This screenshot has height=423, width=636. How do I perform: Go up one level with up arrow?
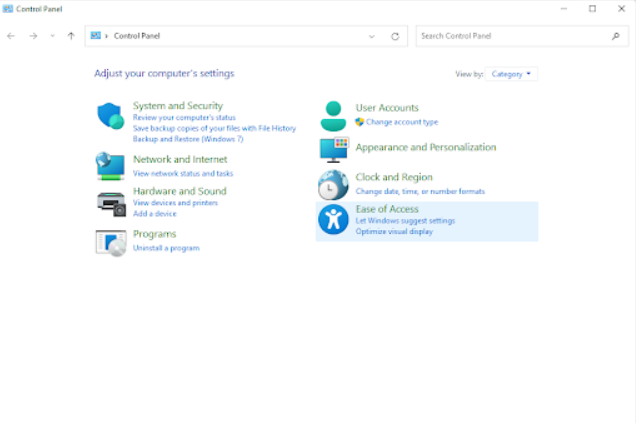pyautogui.click(x=71, y=36)
